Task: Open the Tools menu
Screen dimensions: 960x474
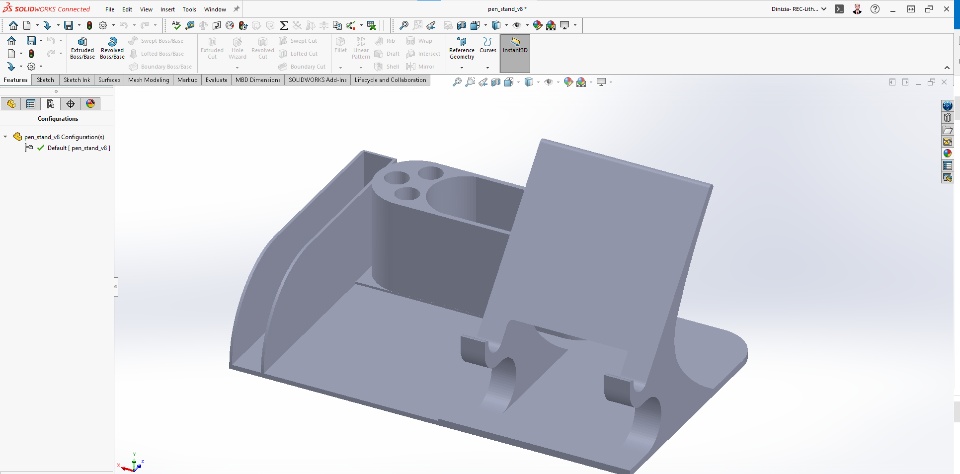Action: tap(189, 9)
